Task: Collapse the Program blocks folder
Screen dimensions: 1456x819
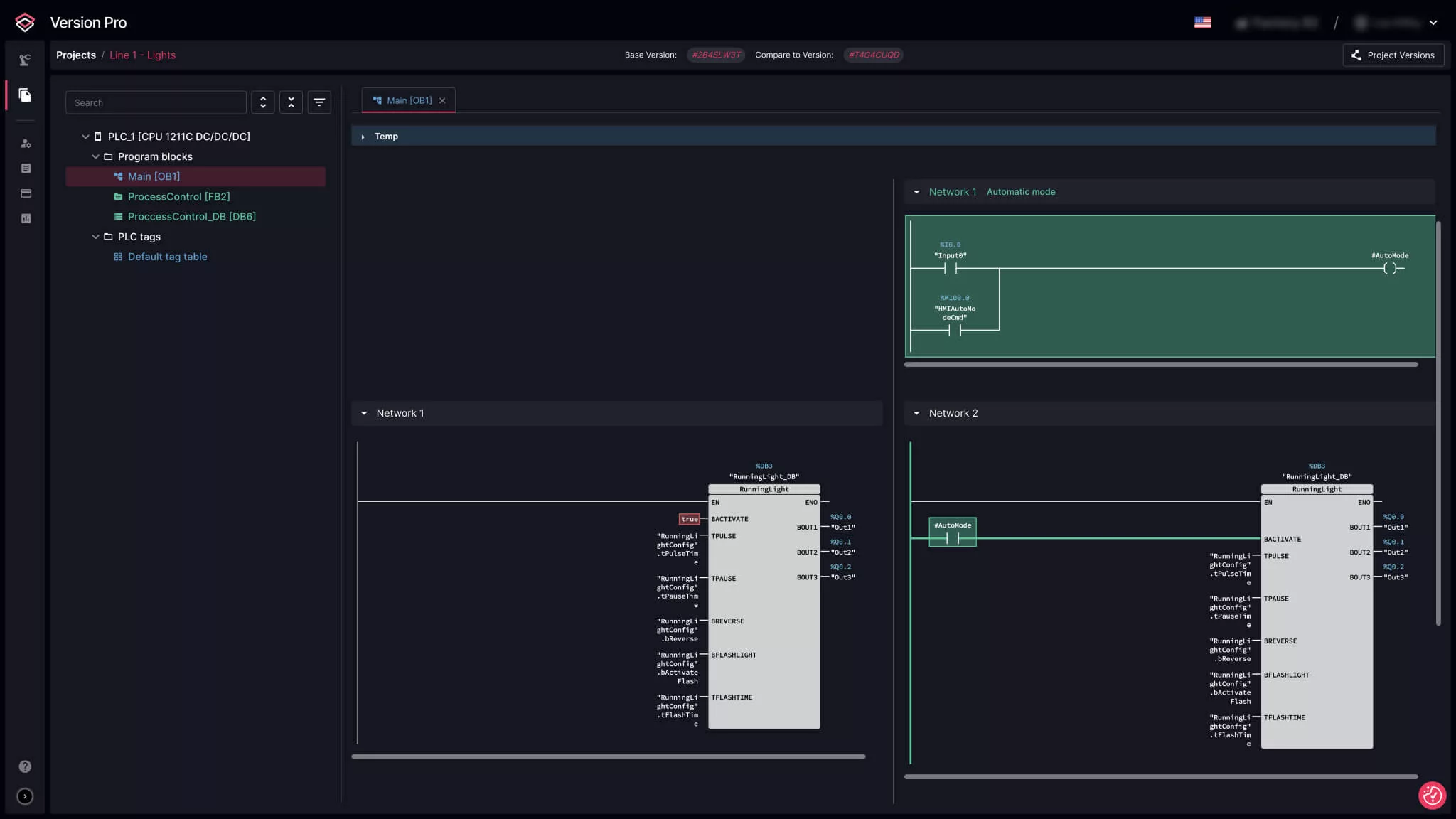Action: click(x=95, y=156)
